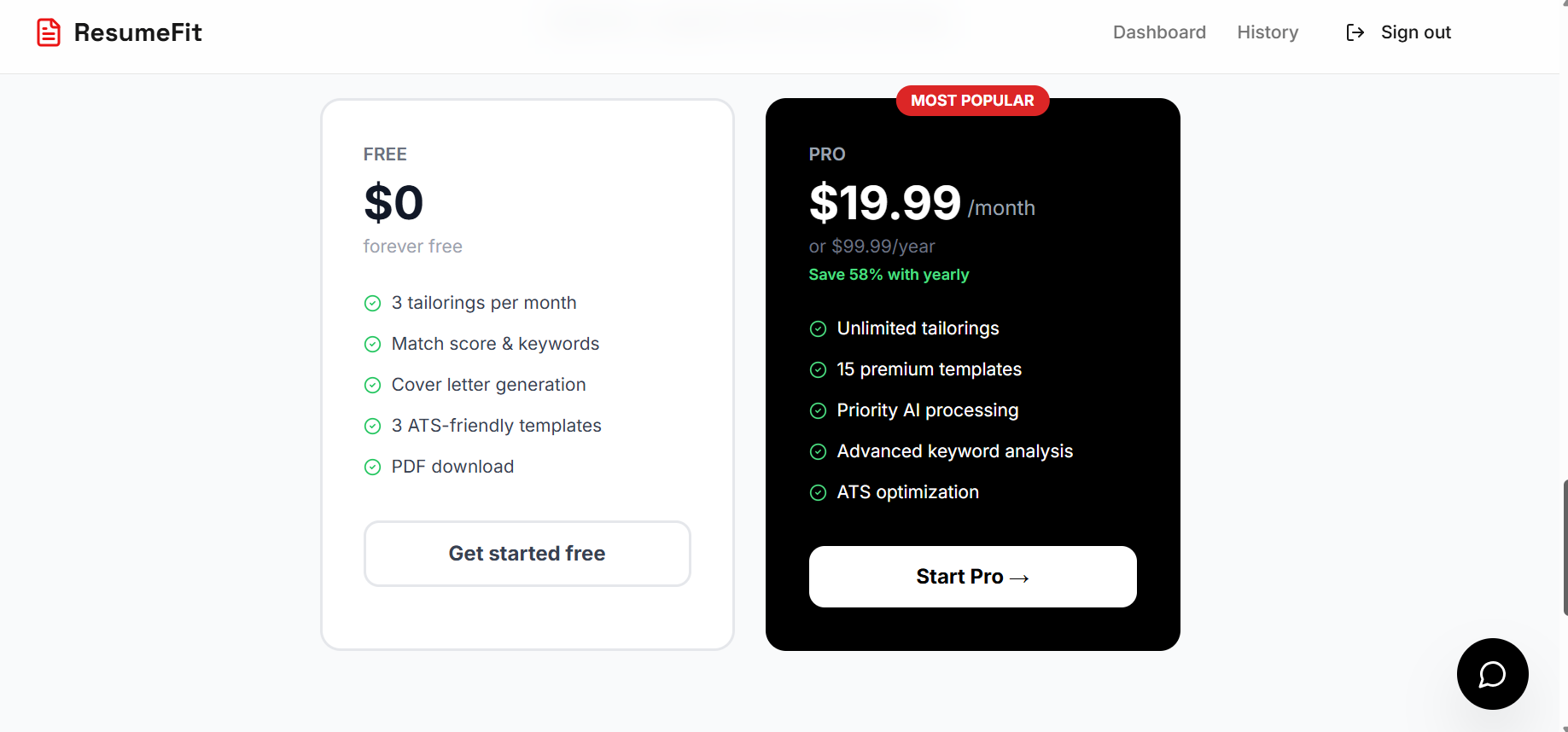Click the sign out arrow icon
The width and height of the screenshot is (1568, 732).
coord(1355,32)
